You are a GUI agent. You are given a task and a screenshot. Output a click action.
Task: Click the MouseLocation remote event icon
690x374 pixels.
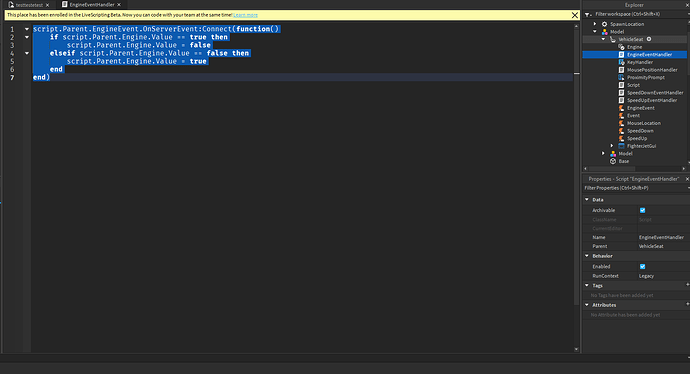621,123
